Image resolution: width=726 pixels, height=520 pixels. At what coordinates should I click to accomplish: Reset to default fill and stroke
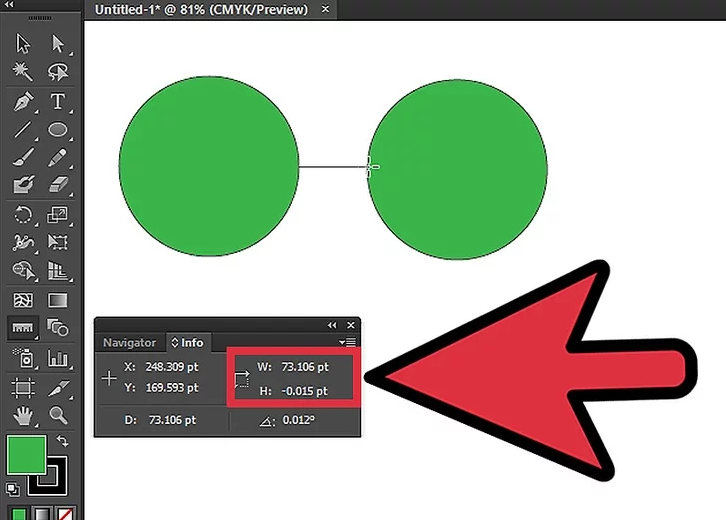13,489
